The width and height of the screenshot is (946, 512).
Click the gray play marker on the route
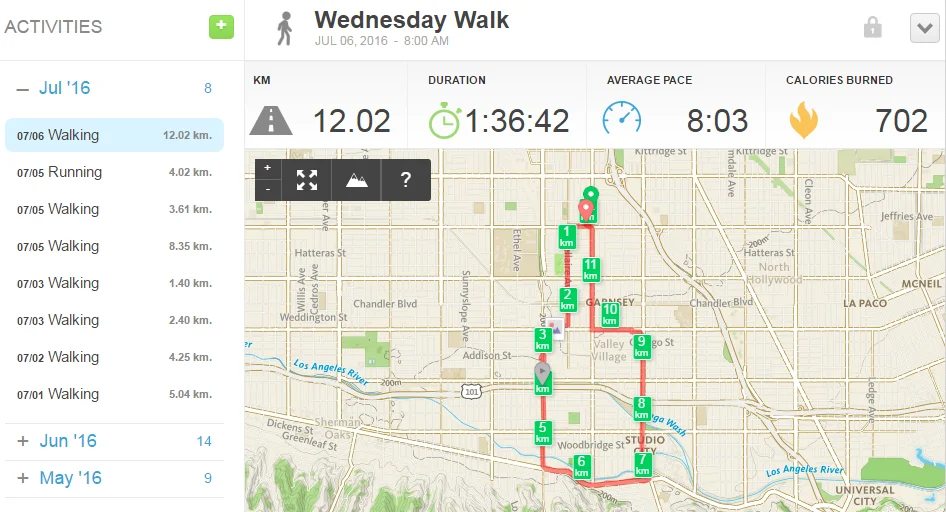[542, 373]
